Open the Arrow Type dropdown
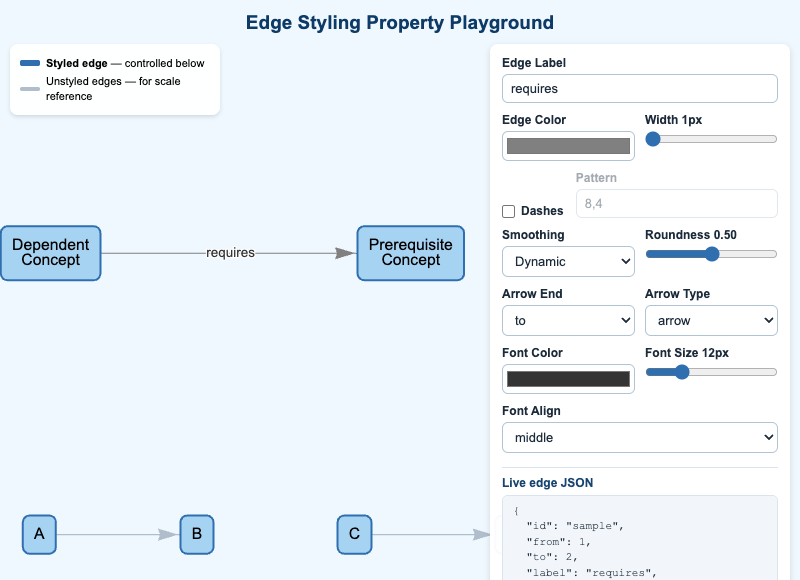800x580 pixels. pos(711,320)
